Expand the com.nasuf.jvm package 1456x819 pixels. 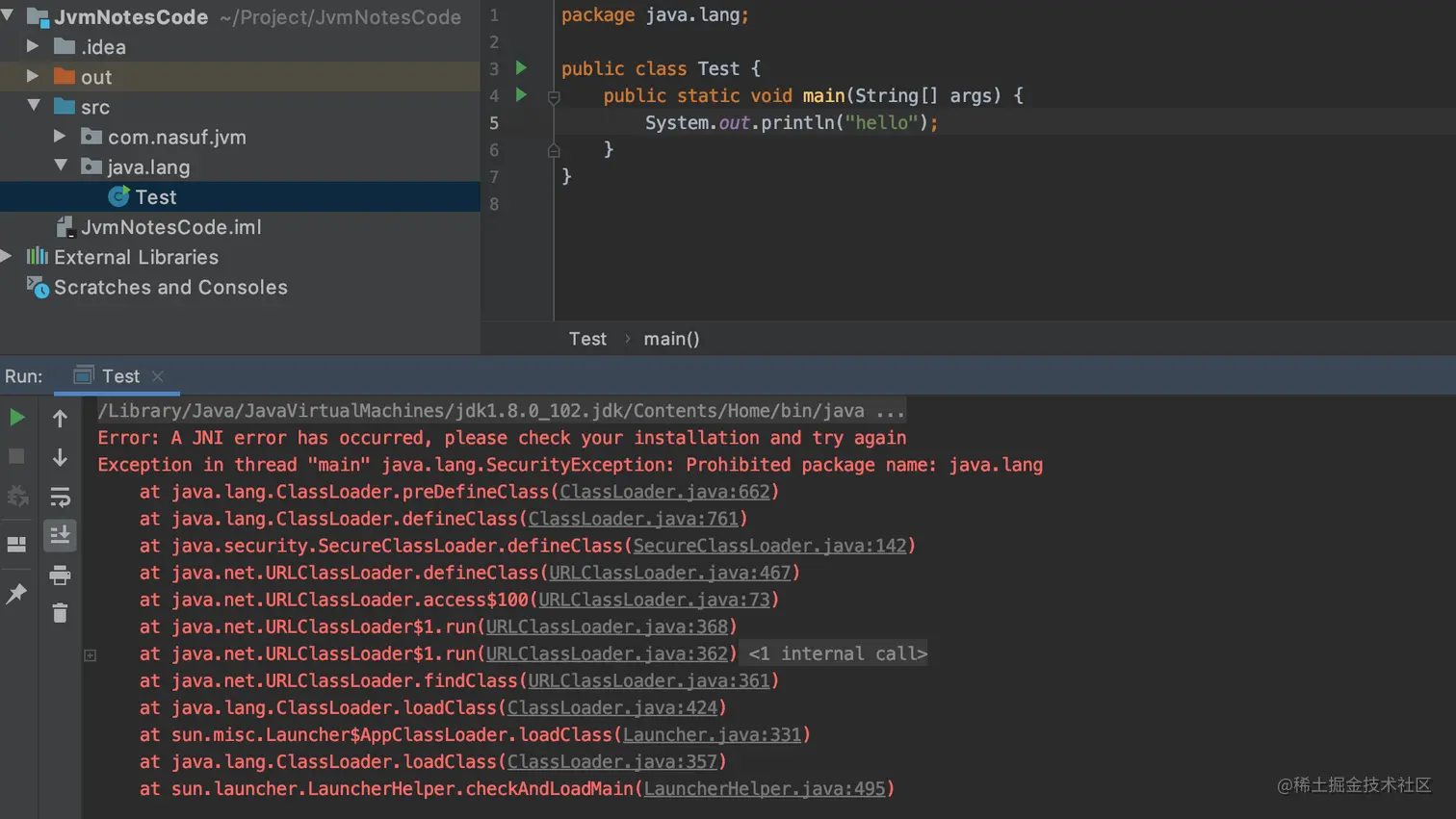[60, 137]
